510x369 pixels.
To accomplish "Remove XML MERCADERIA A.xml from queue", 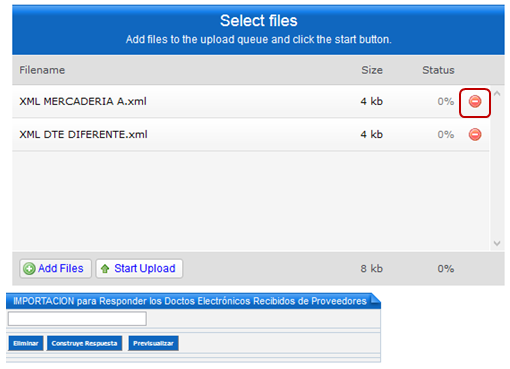I will pos(475,101).
